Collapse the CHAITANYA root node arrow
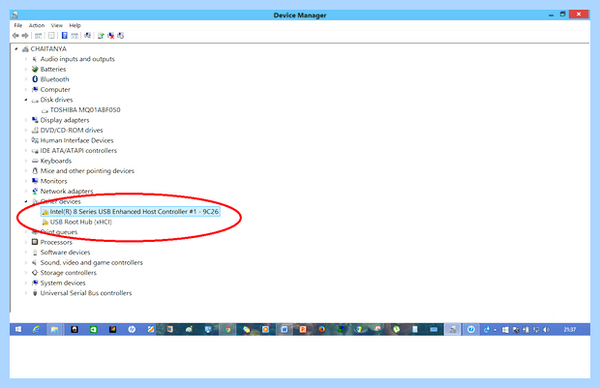 click(x=16, y=49)
